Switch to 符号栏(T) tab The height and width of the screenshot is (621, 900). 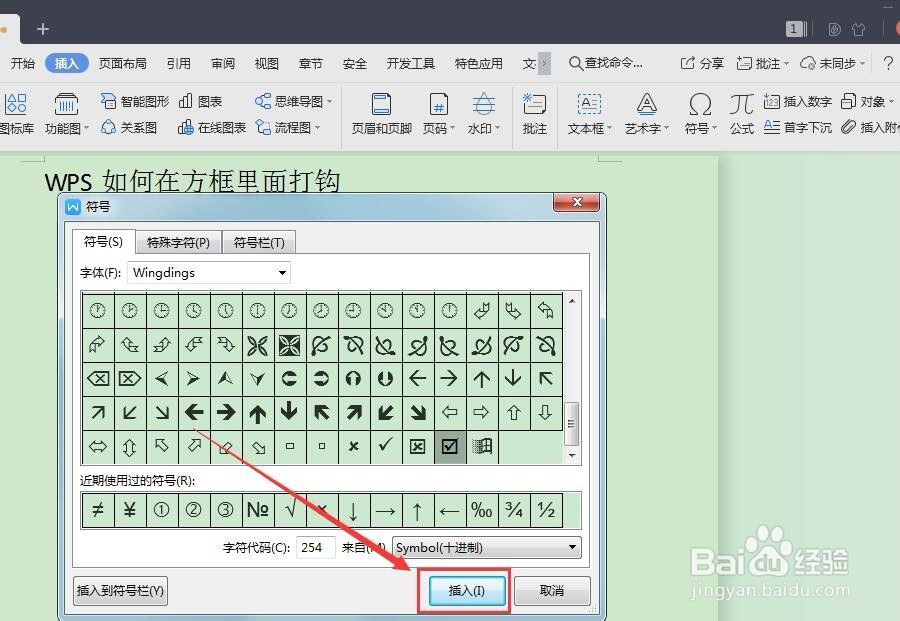pyautogui.click(x=259, y=243)
